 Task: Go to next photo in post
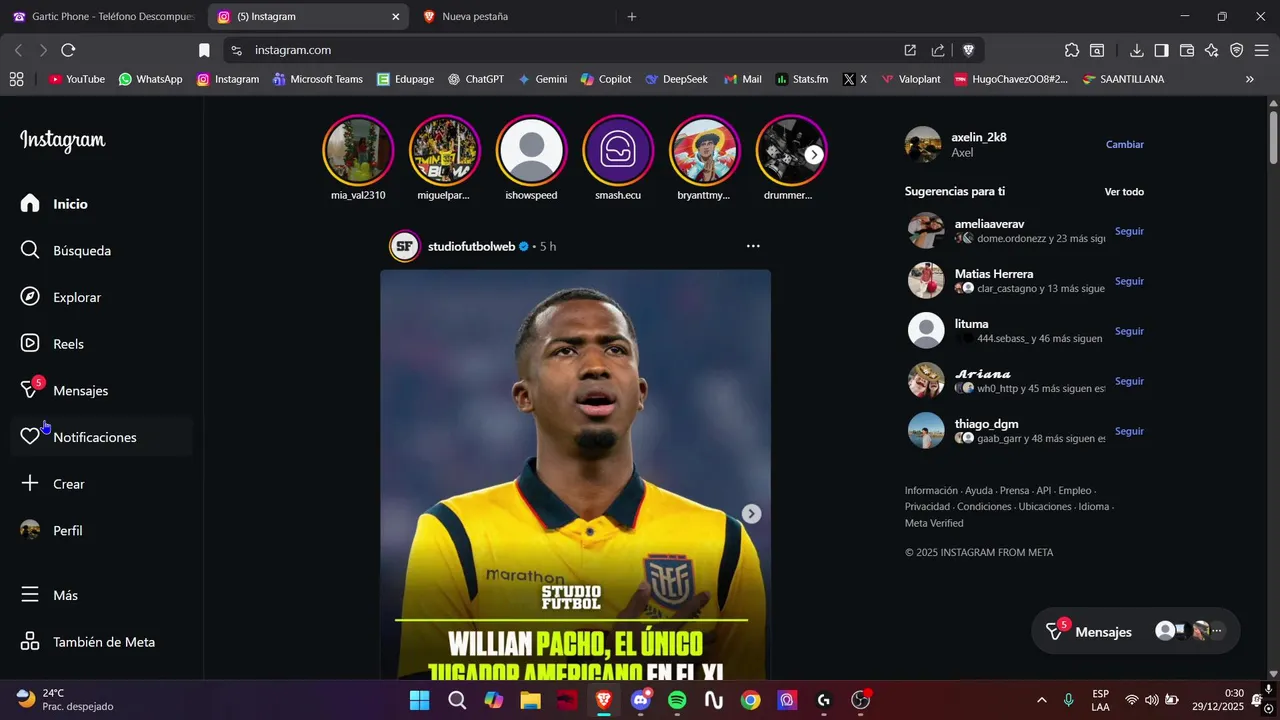click(x=751, y=514)
